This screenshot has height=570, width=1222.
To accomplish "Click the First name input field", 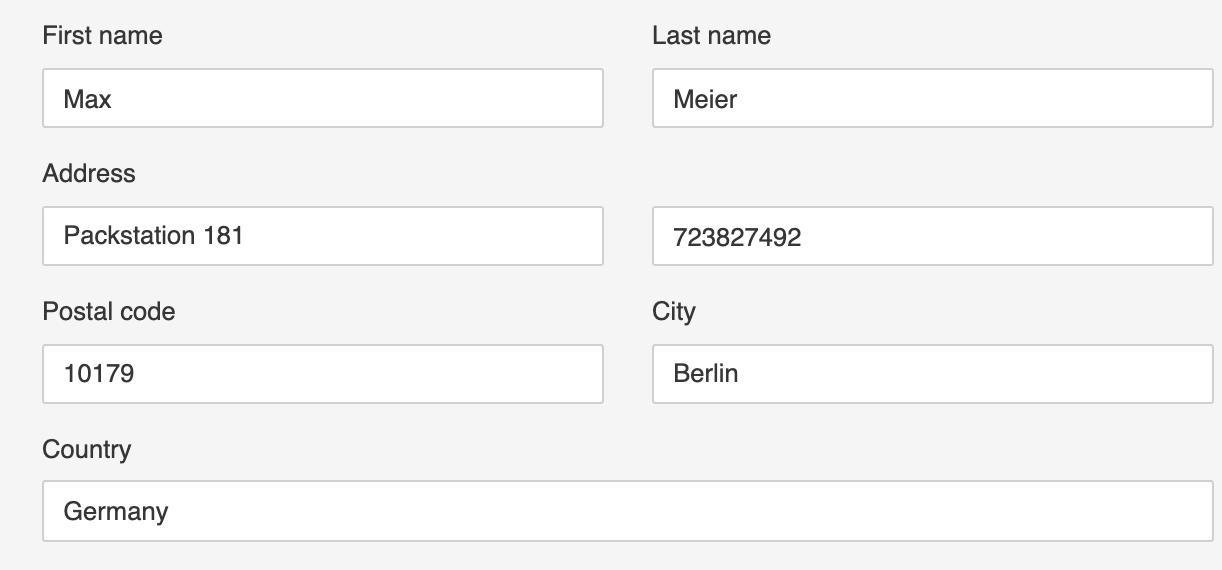I will [x=323, y=98].
